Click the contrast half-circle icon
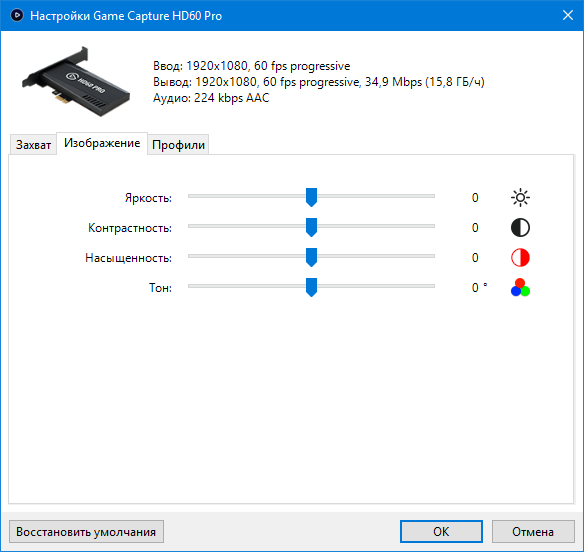 (520, 228)
